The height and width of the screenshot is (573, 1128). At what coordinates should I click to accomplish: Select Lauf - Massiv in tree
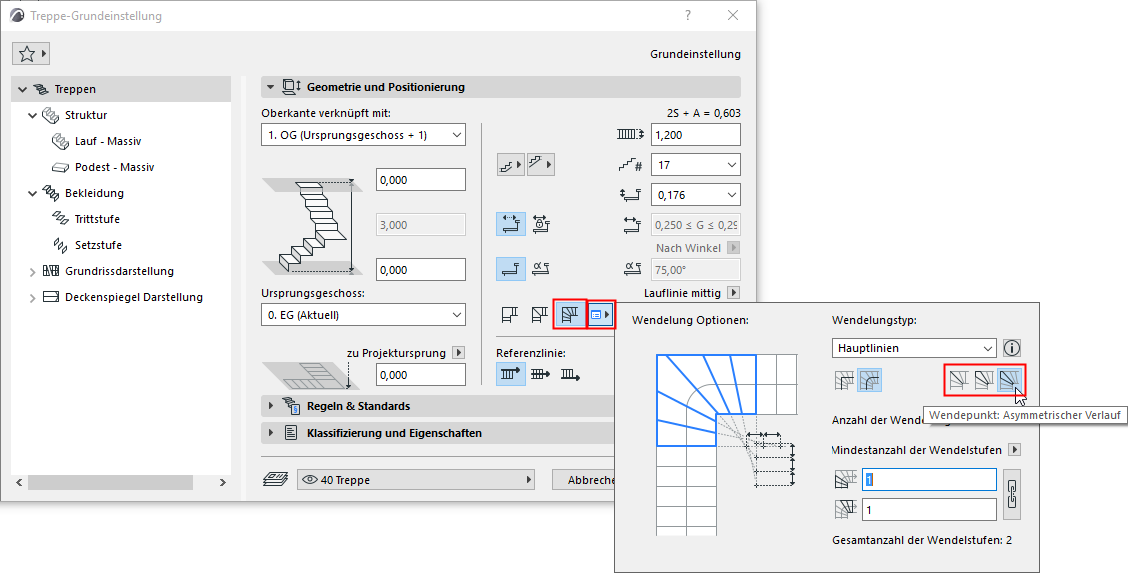[x=108, y=141]
